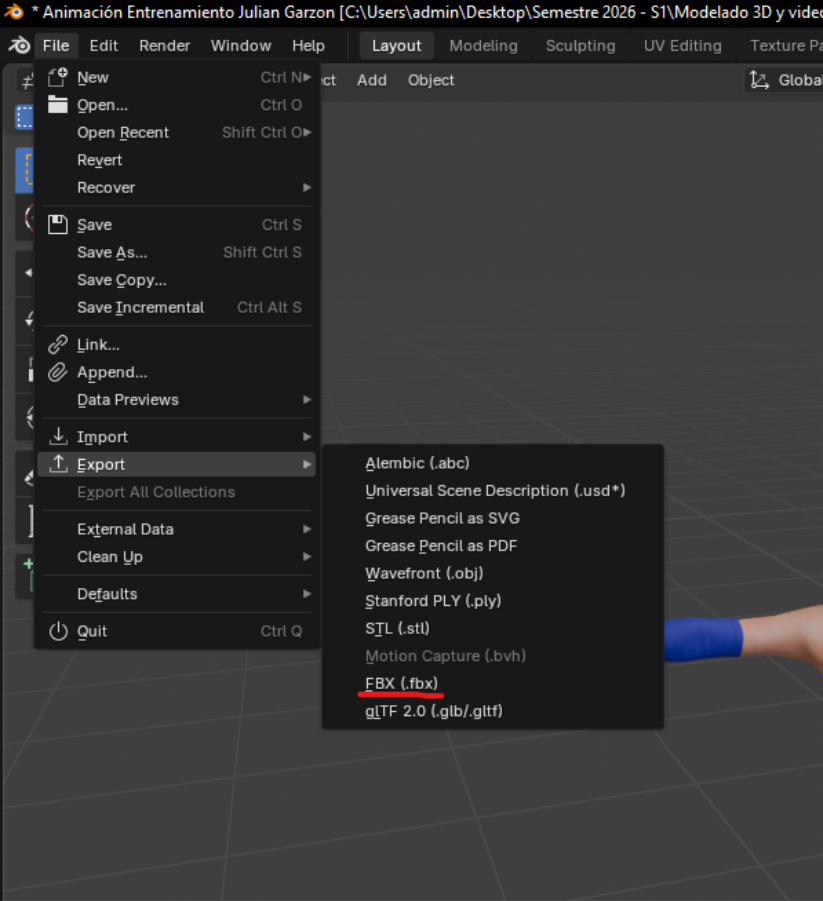Expand the Recover submenu

pos(106,187)
